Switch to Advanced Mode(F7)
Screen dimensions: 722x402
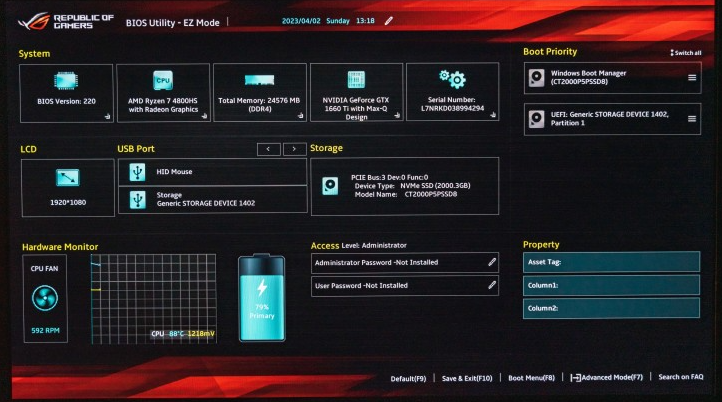606,377
